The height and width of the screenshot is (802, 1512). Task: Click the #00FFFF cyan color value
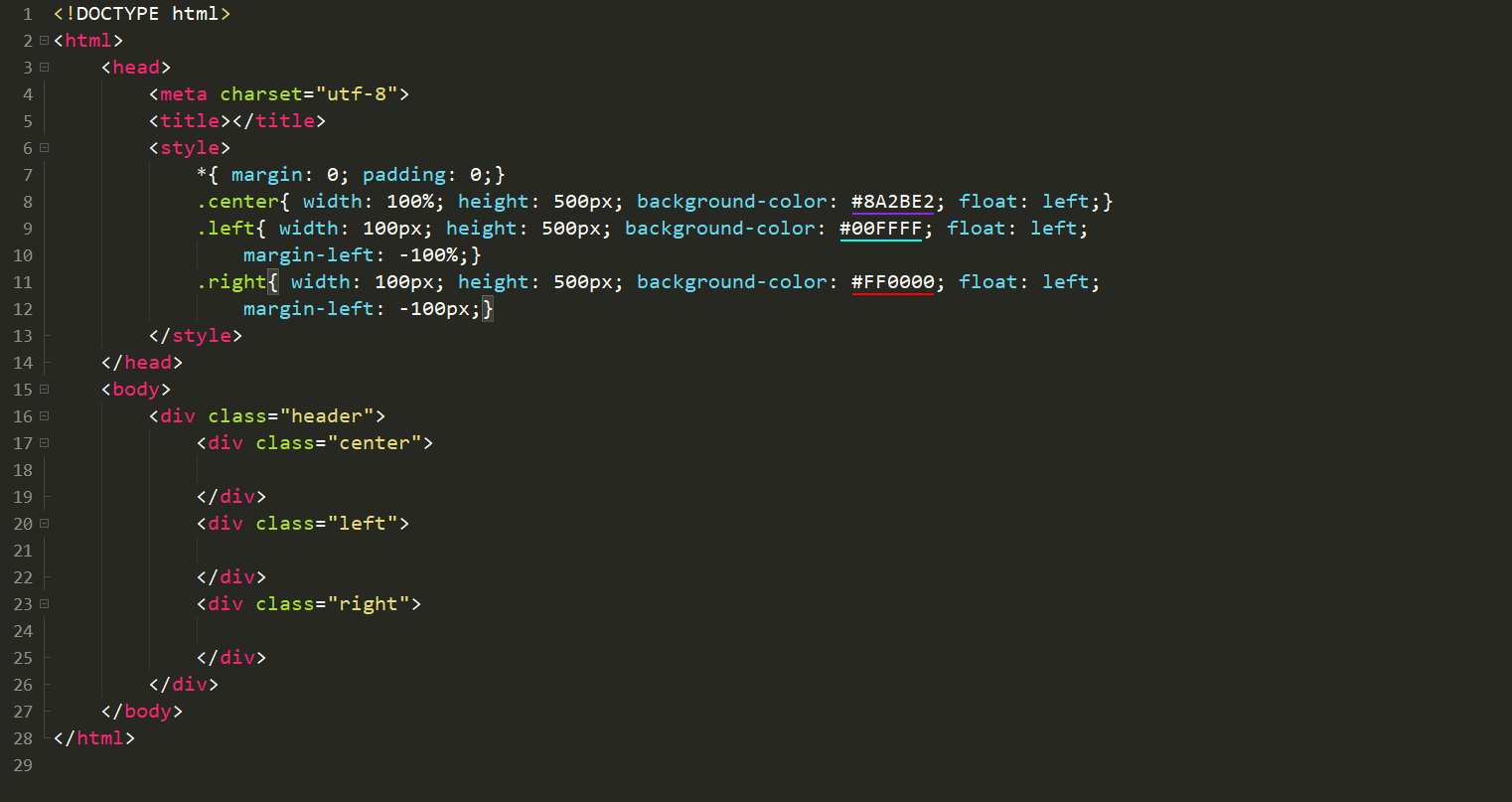pyautogui.click(x=880, y=229)
